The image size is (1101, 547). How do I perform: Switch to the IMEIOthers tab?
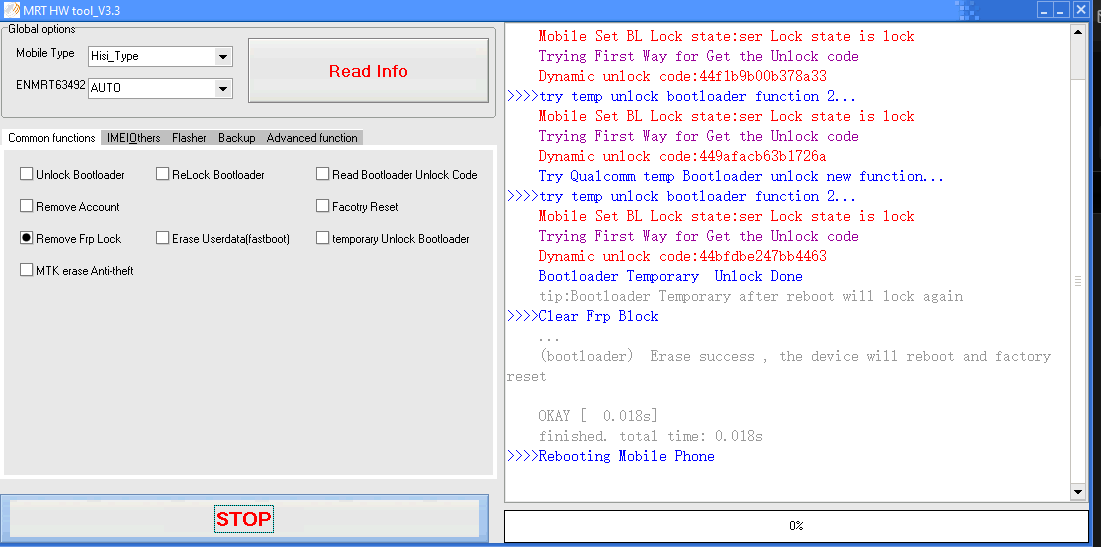(x=133, y=138)
